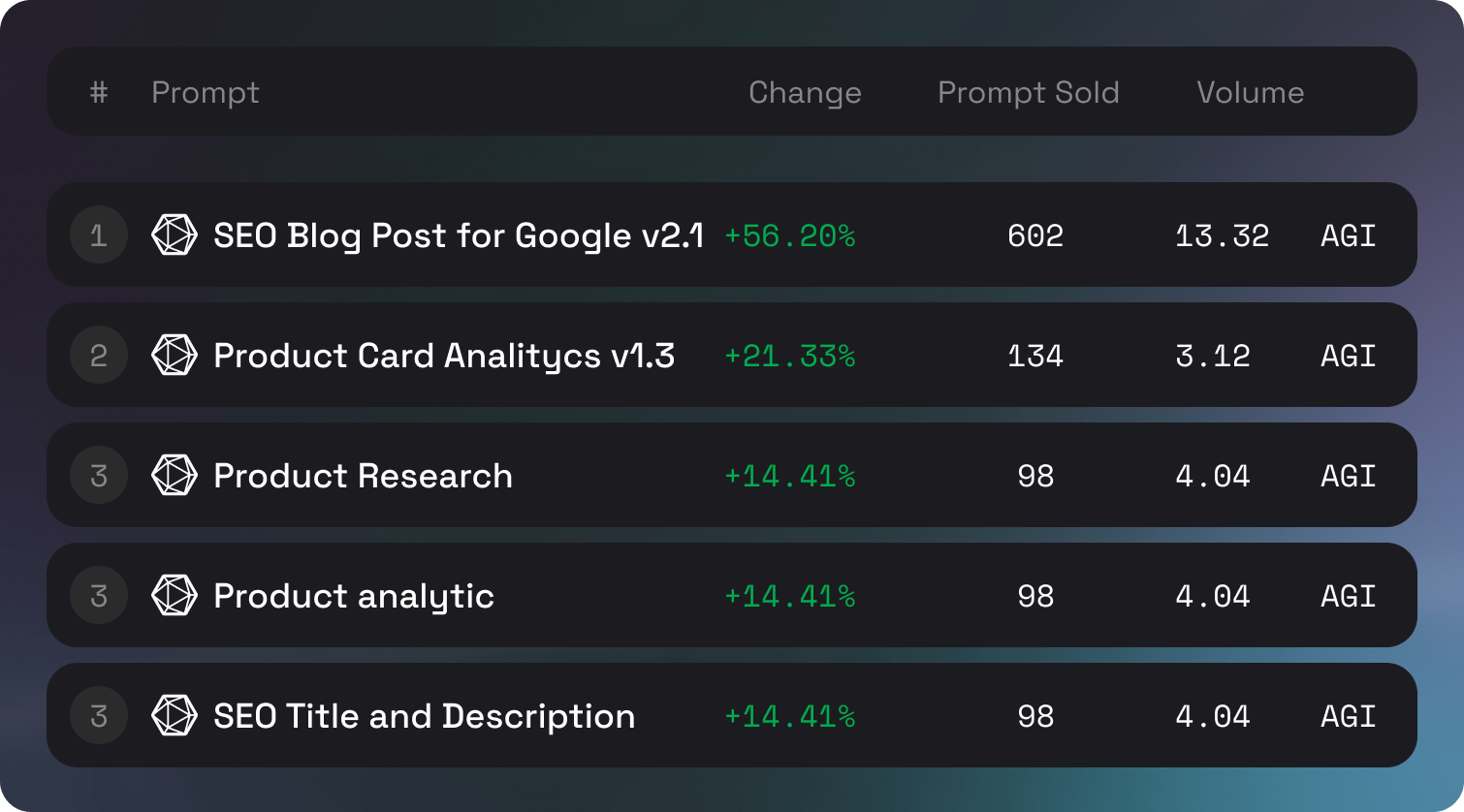Viewport: 1464px width, 812px height.
Task: Click the rank 3 badge on the Product Research row
Action: coord(98,475)
